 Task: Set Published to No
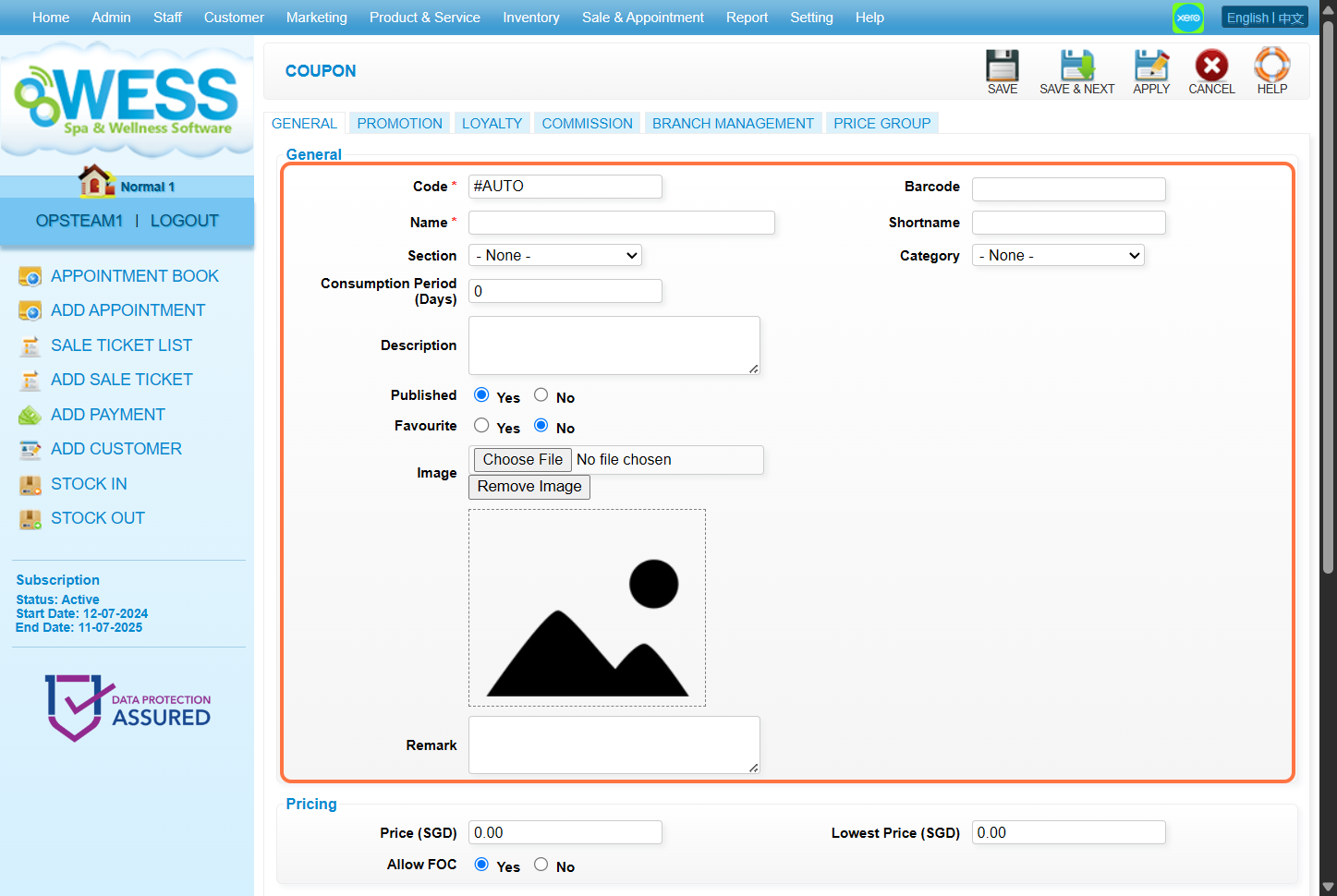[x=541, y=395]
